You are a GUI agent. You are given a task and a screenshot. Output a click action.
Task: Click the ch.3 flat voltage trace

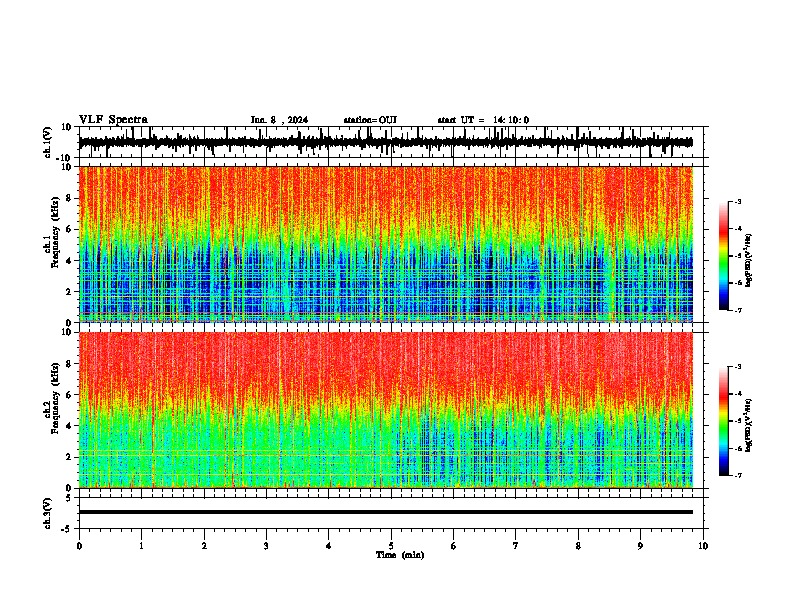(x=386, y=512)
